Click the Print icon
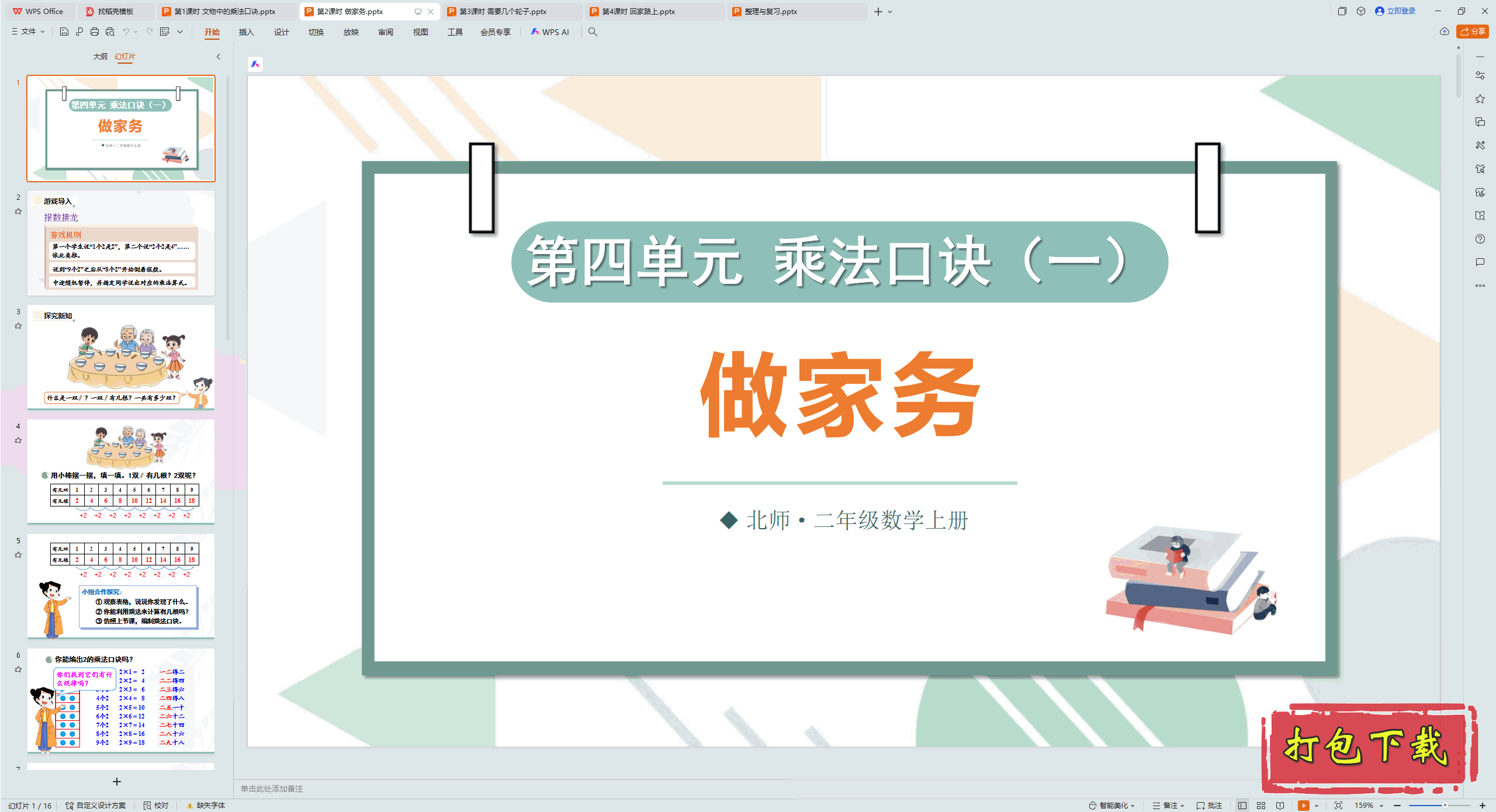 pyautogui.click(x=95, y=32)
